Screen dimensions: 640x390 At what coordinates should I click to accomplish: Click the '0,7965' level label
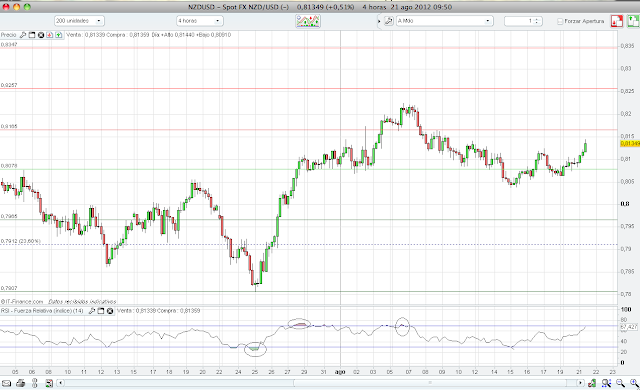coord(9,216)
